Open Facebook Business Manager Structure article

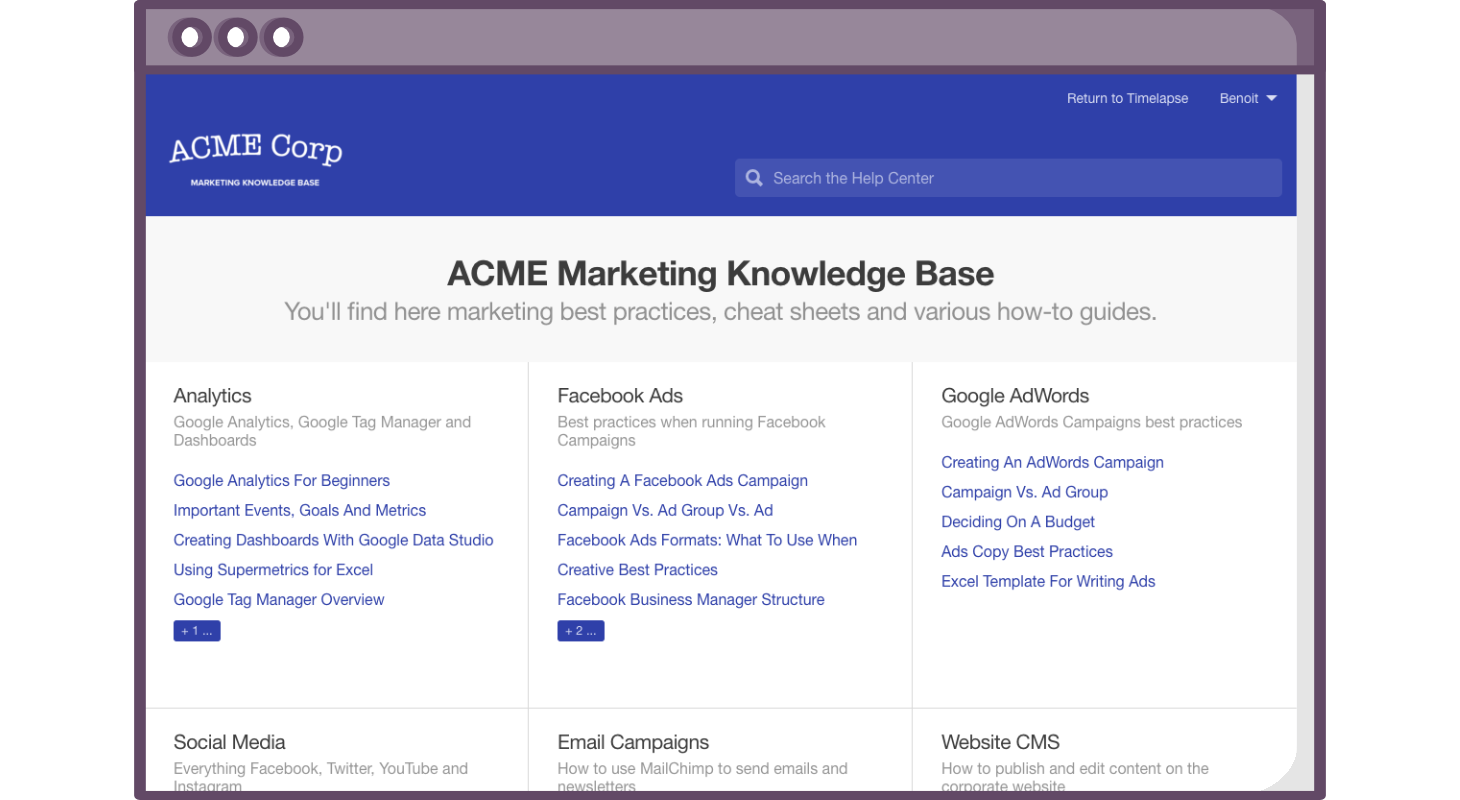691,600
